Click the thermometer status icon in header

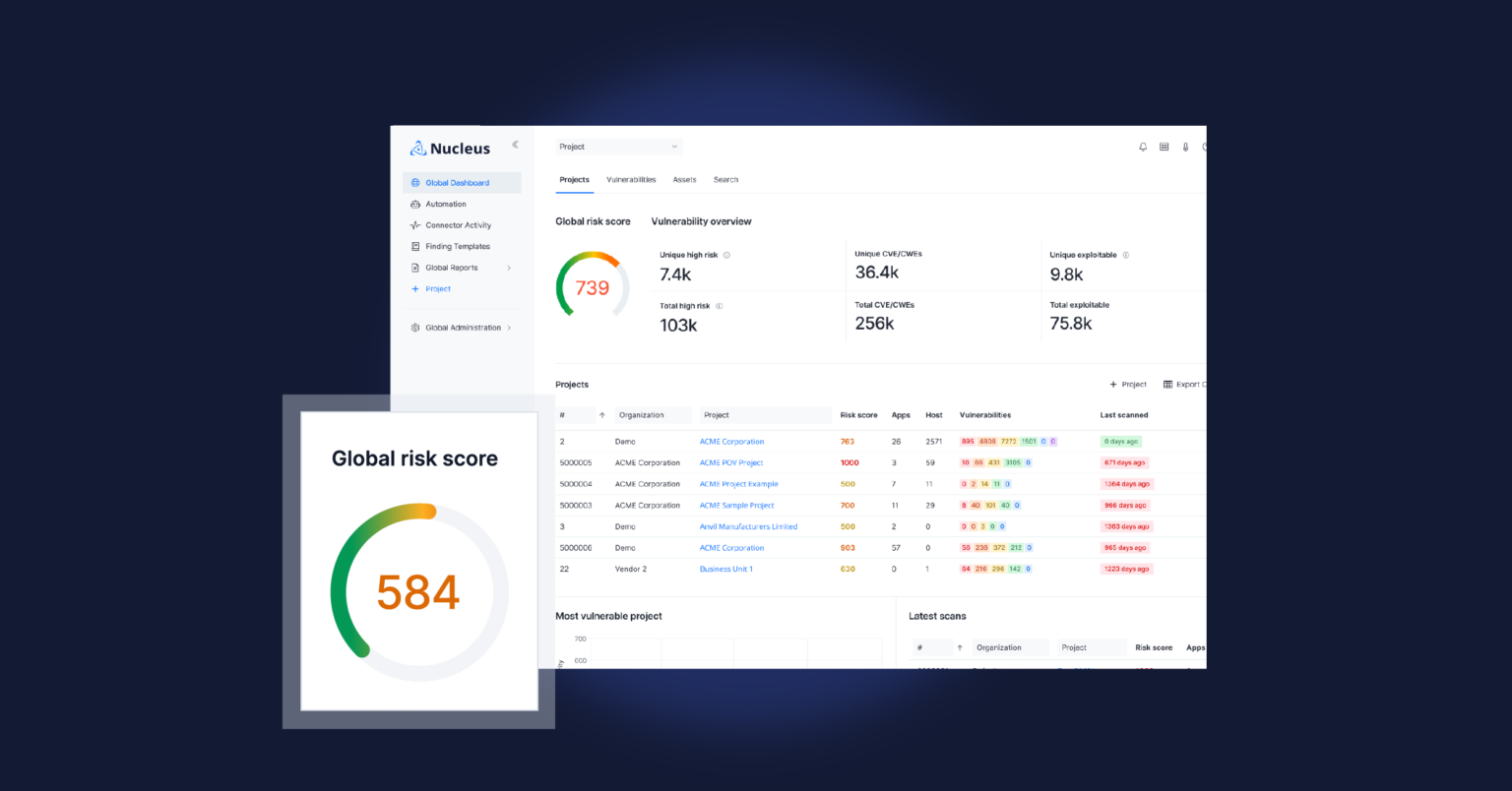coord(1185,146)
